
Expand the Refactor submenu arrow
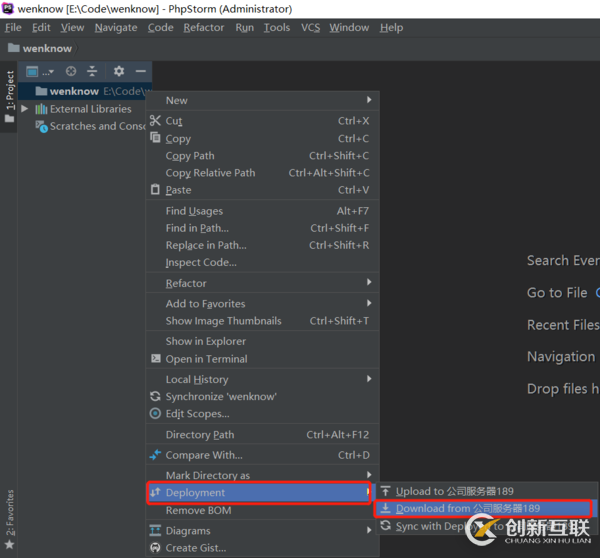tap(369, 282)
